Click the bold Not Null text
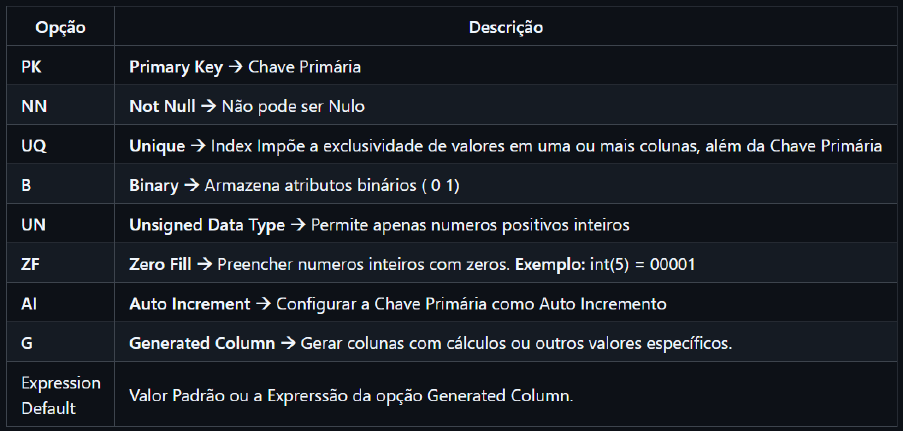This screenshot has height=431, width=903. click(x=162, y=107)
